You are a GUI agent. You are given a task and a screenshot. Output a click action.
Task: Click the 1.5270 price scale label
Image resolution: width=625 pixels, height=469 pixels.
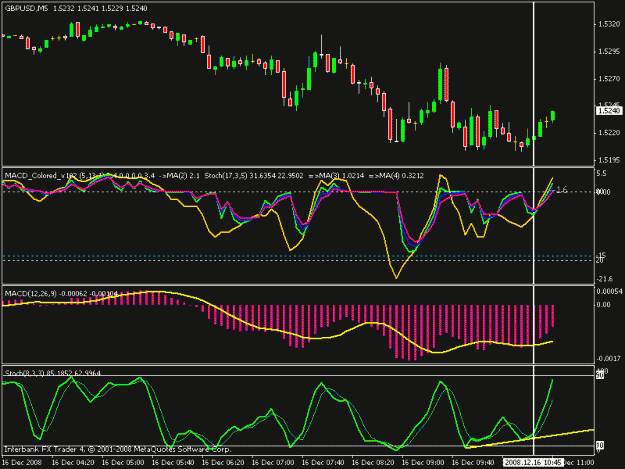(609, 79)
